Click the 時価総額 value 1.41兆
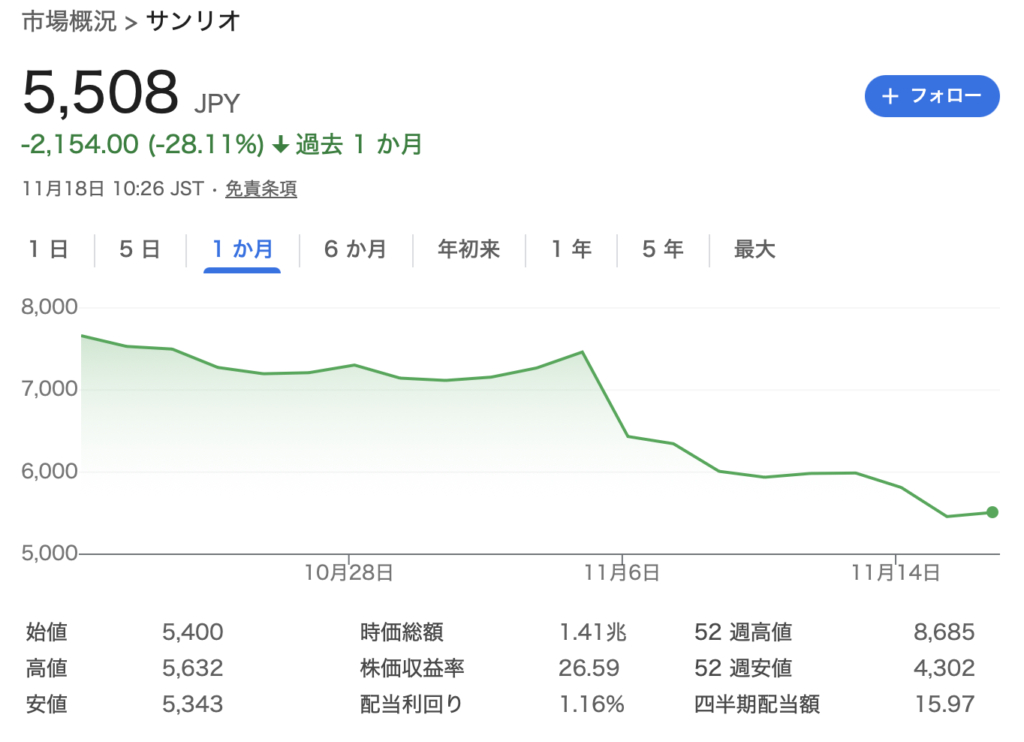Screen dimensions: 1024x742 pos(592,632)
